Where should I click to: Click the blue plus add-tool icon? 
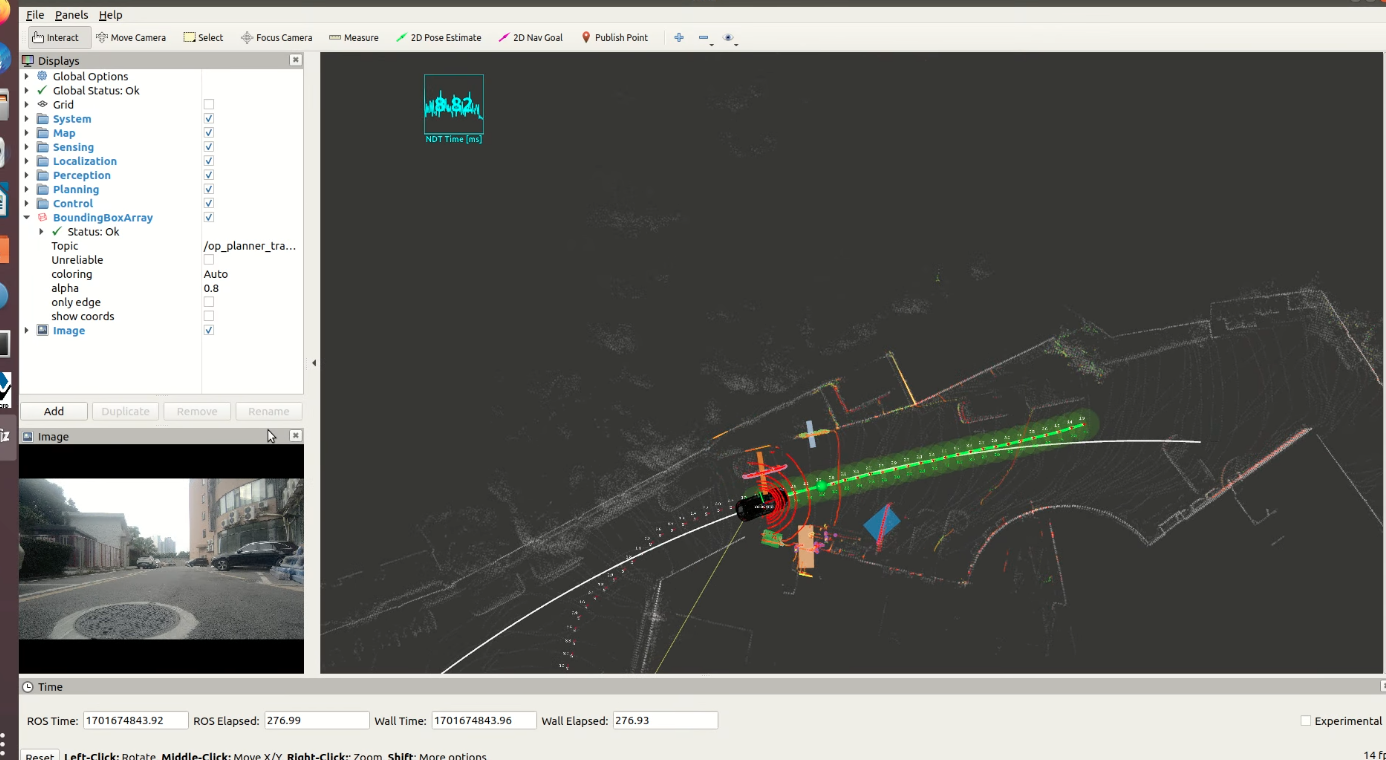point(679,38)
